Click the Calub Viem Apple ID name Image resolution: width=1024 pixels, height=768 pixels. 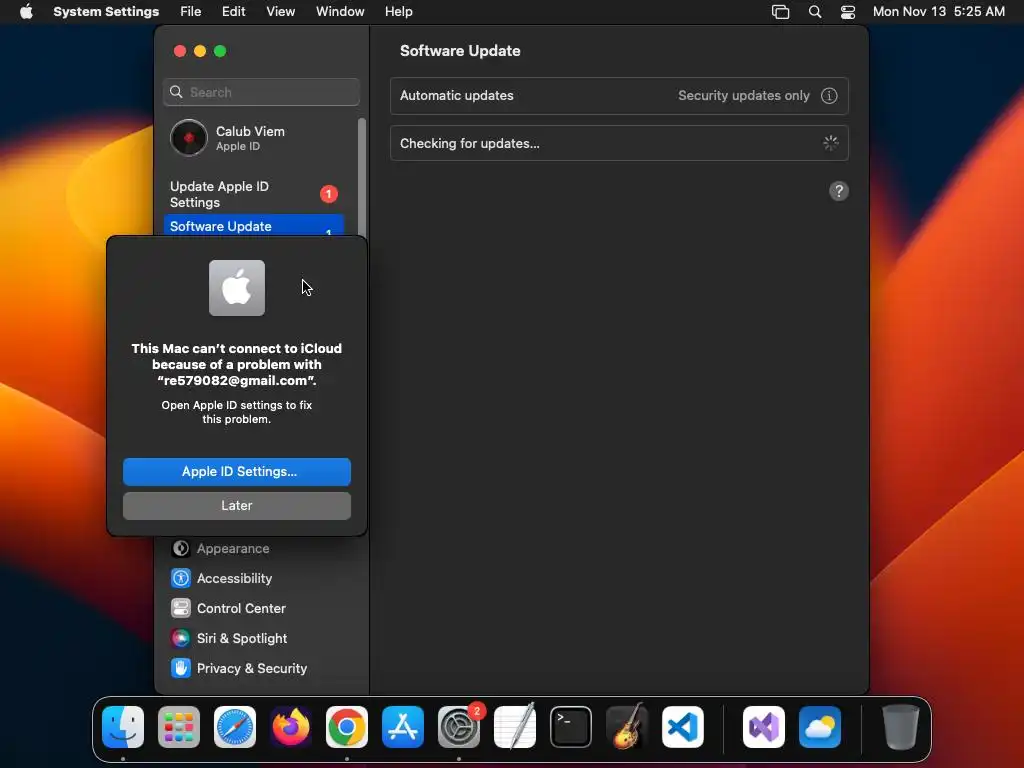coord(250,131)
